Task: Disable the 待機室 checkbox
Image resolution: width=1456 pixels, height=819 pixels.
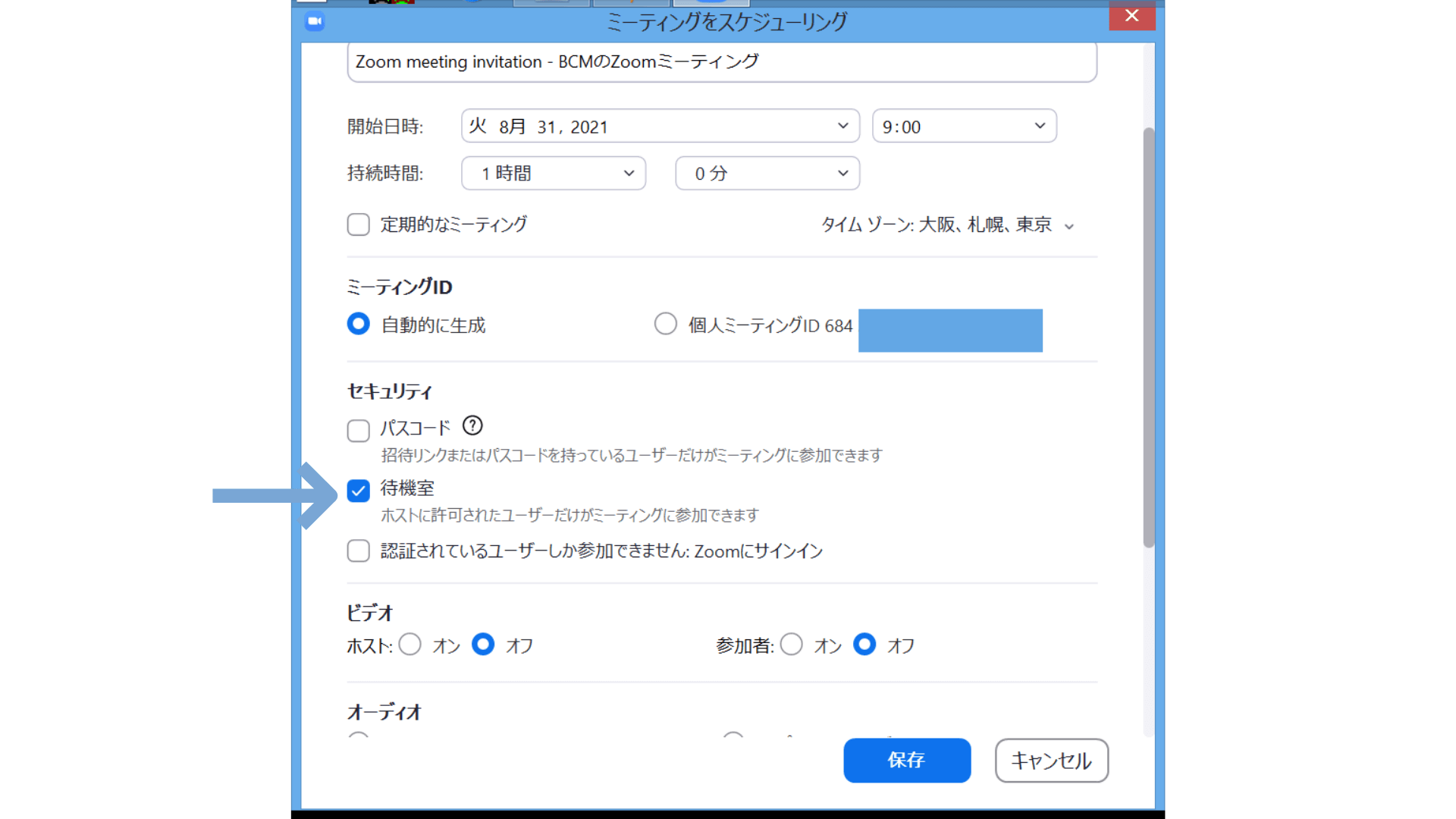Action: pos(357,491)
